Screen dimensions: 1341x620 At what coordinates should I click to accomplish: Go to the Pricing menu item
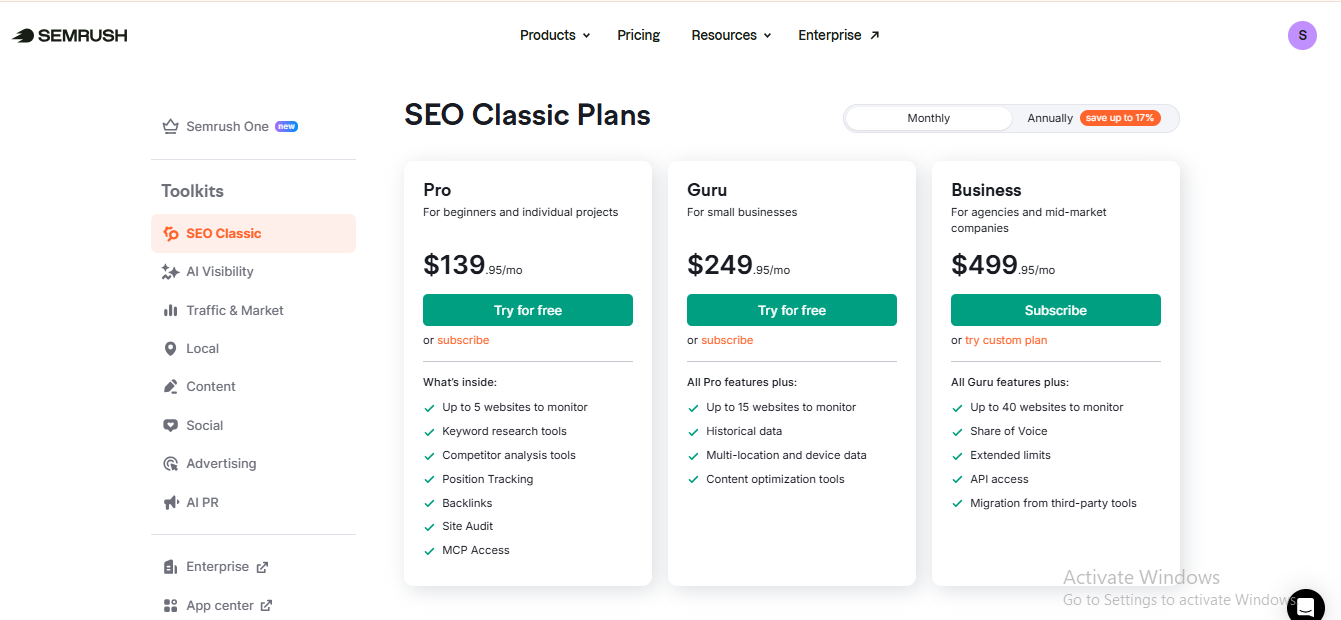pos(638,35)
